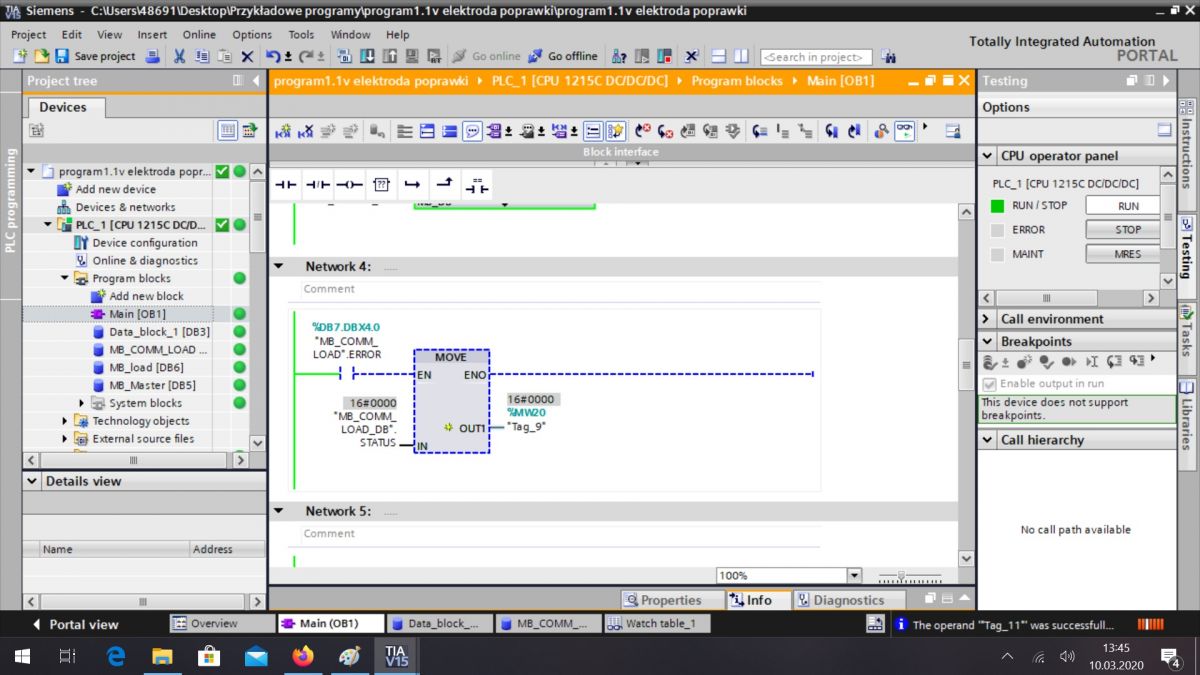Close the branch in the ladder network
Viewport: 1200px width, 675px height.
pyautogui.click(x=444, y=185)
